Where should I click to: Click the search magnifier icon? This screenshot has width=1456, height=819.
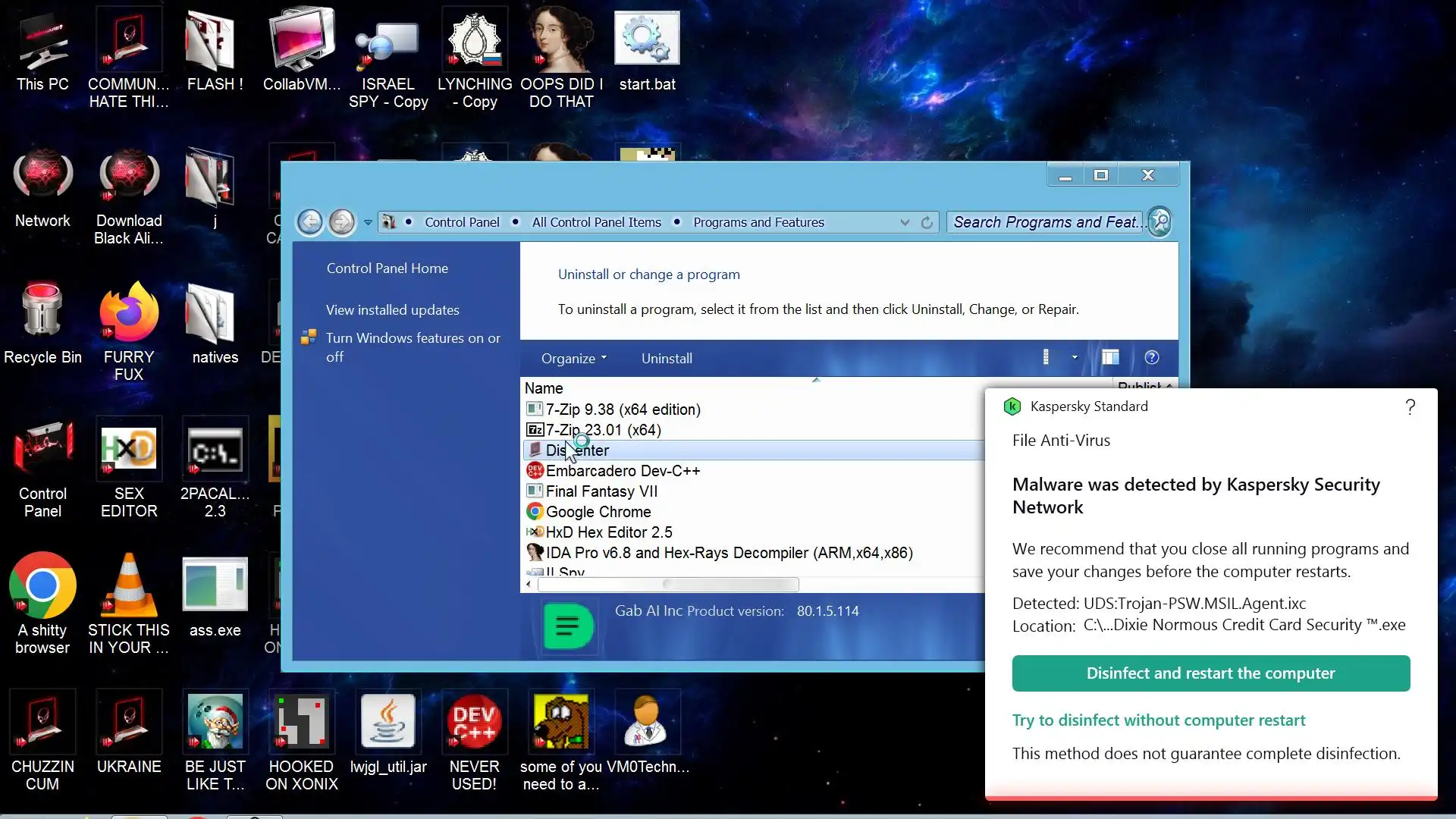[x=1159, y=222]
